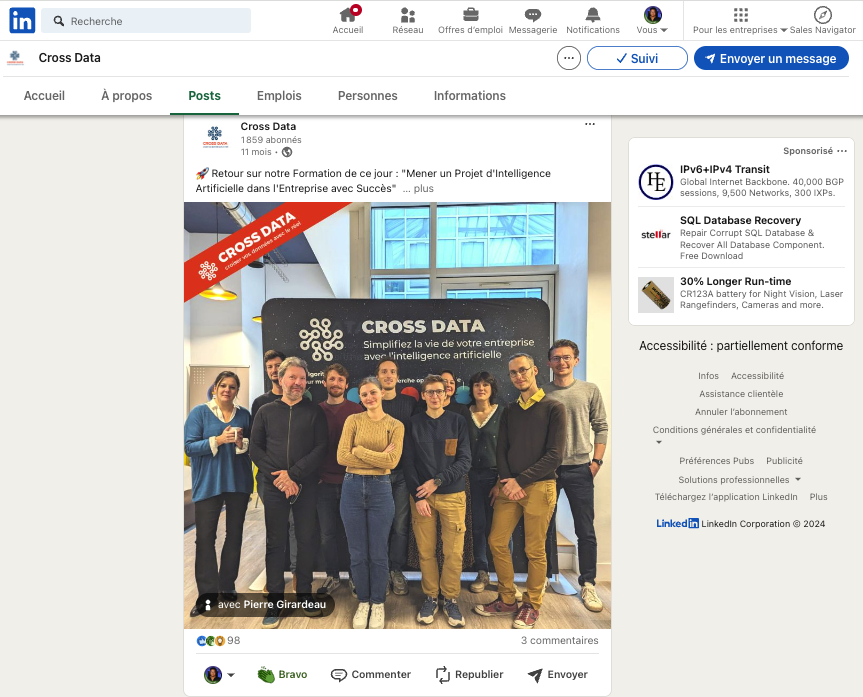The image size is (863, 697).
Task: View the 98 reactions list
Action: click(219, 641)
